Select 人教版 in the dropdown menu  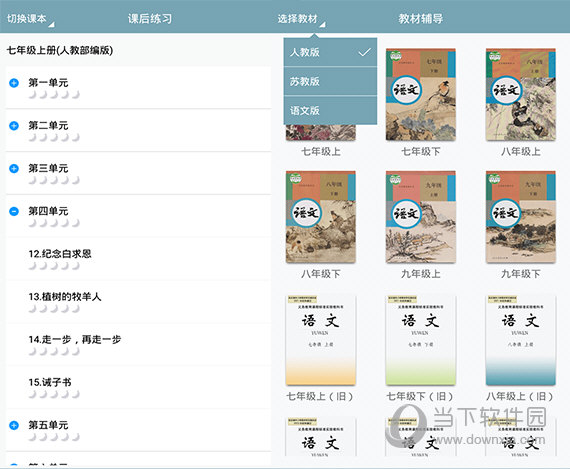(x=330, y=52)
